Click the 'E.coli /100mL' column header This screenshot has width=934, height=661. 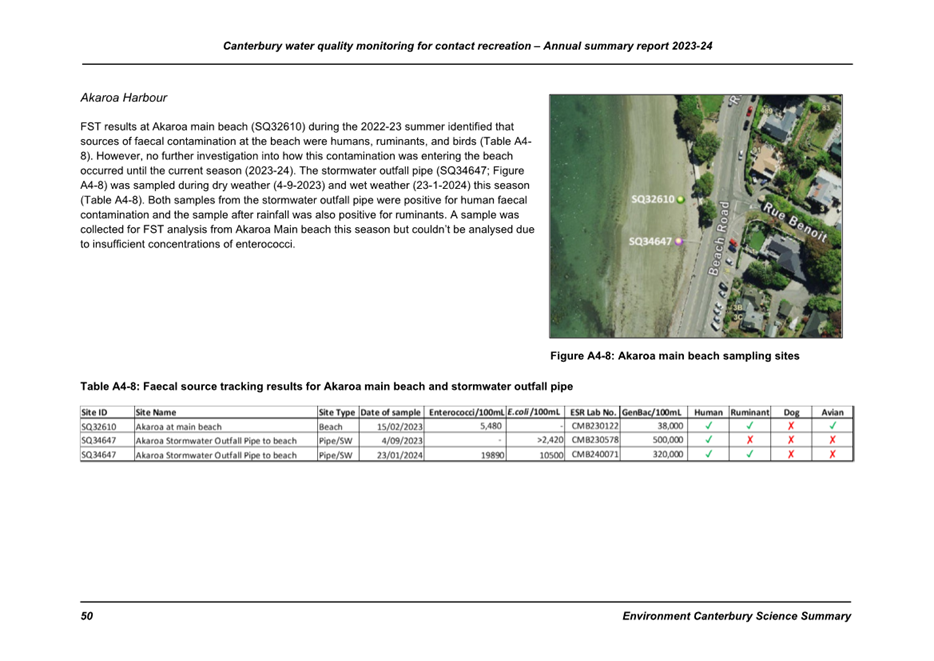click(x=534, y=412)
